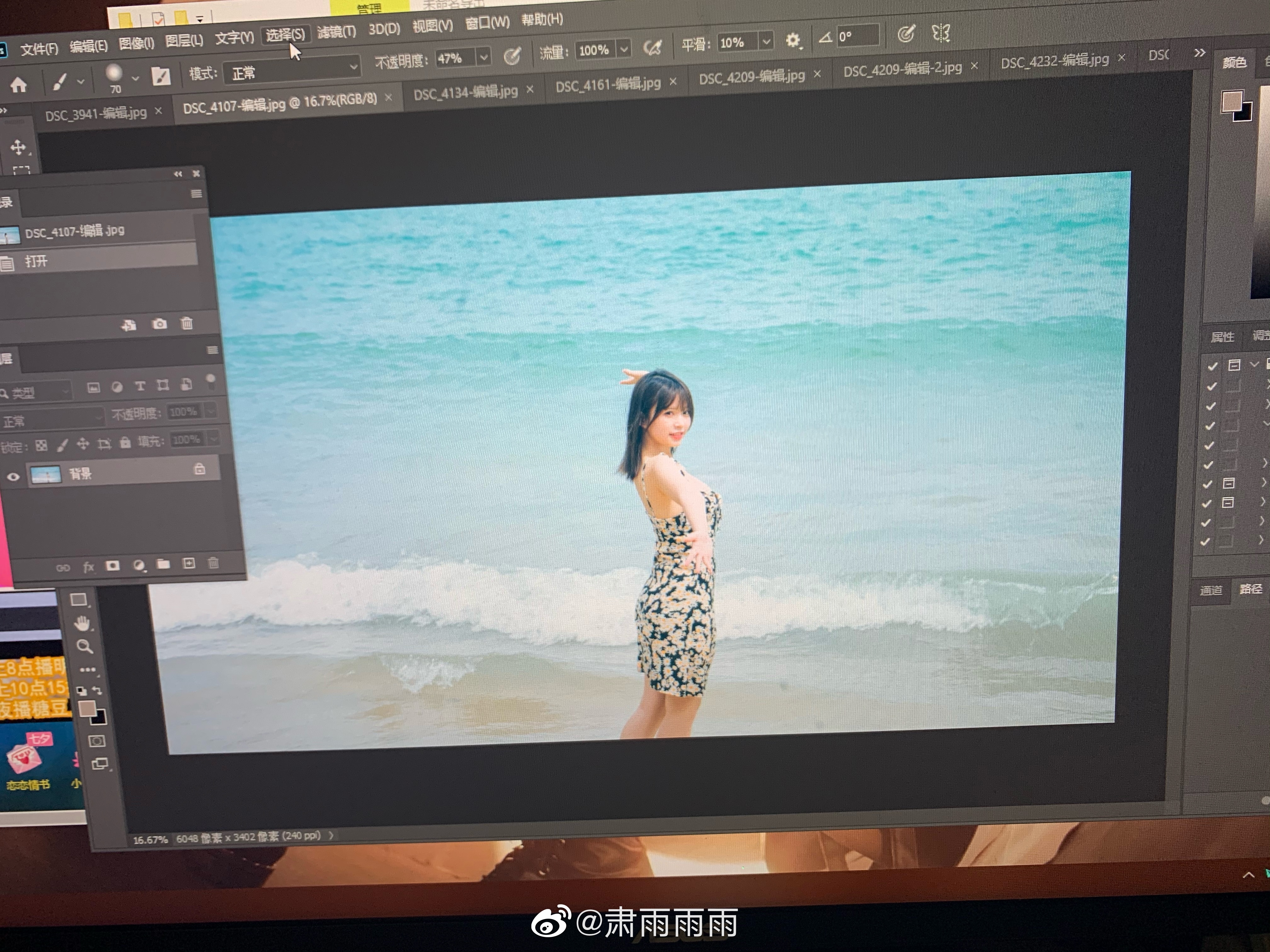The image size is (1270, 952).
Task: Toggle Quick Mask mode icon
Action: point(96,741)
